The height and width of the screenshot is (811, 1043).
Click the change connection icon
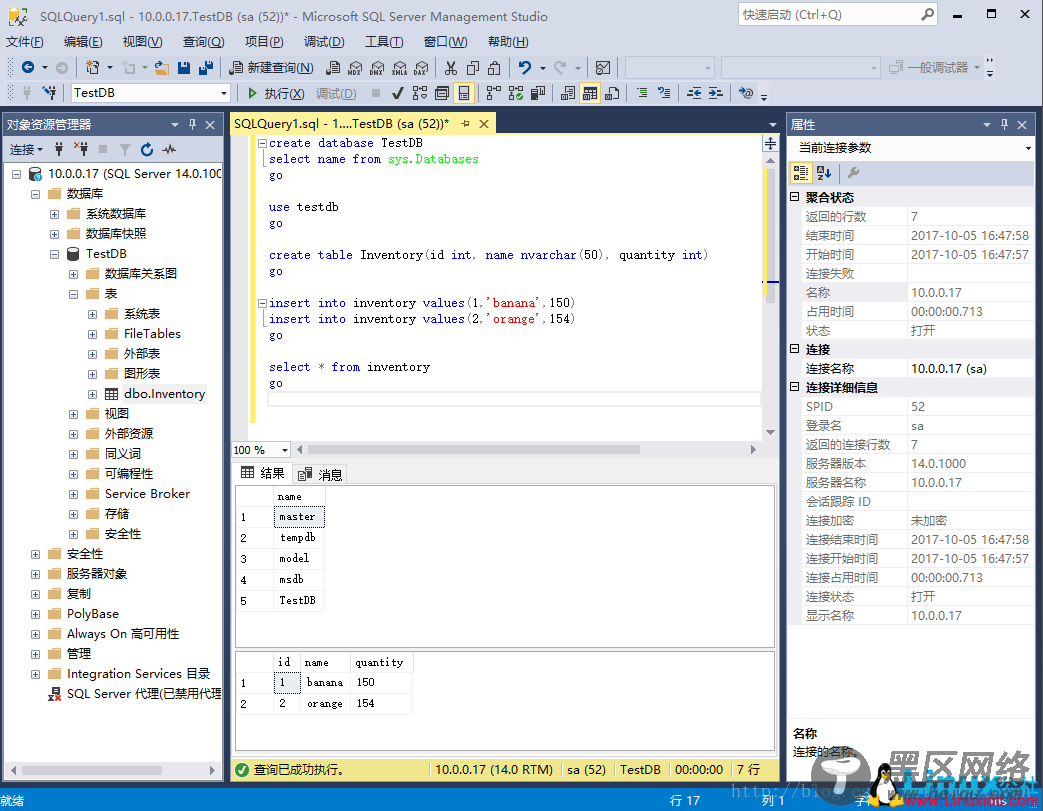49,92
